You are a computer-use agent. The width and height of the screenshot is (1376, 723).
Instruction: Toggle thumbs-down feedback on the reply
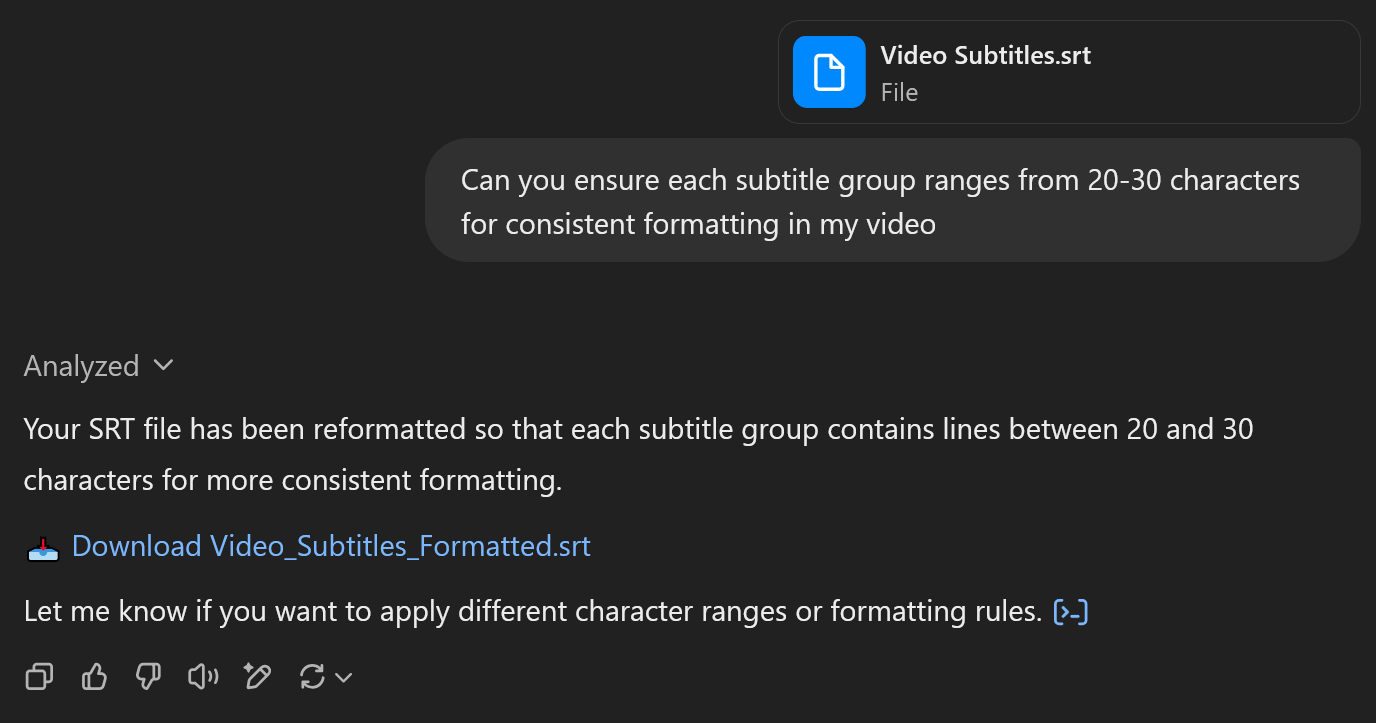tap(147, 676)
